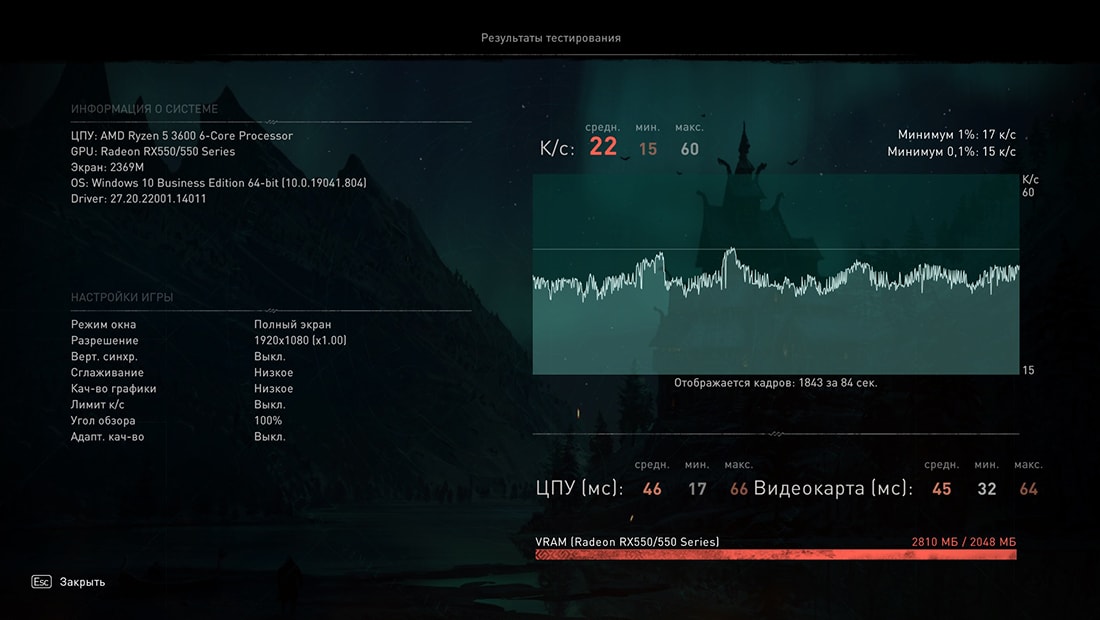
Task: Click the red VRAM usage bar
Action: (x=776, y=555)
